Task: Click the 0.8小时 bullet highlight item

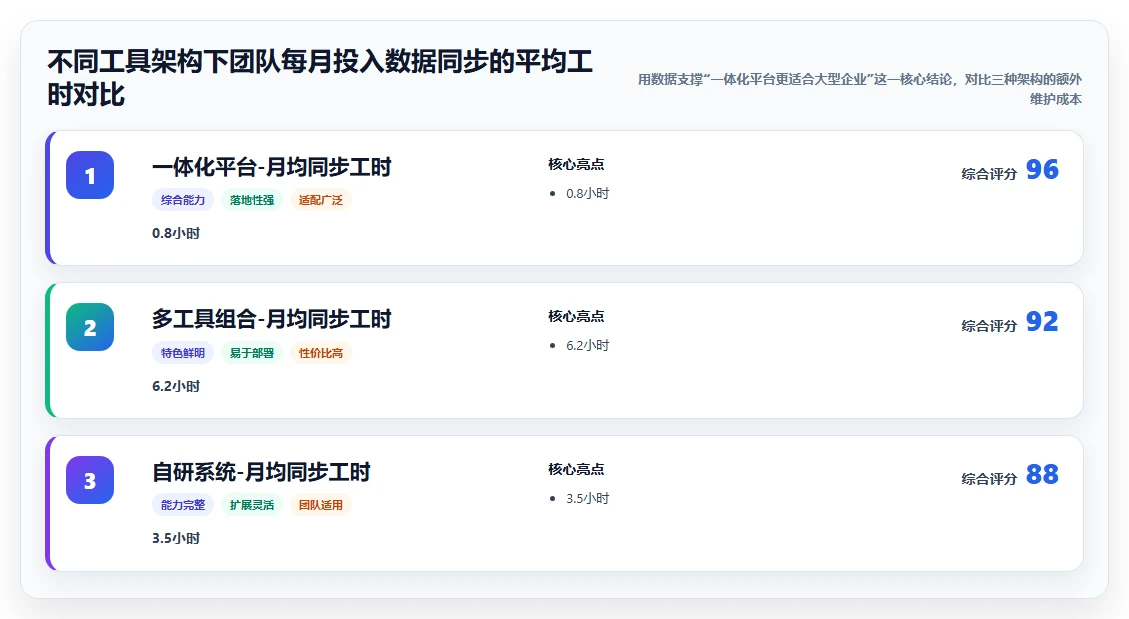Action: point(588,194)
